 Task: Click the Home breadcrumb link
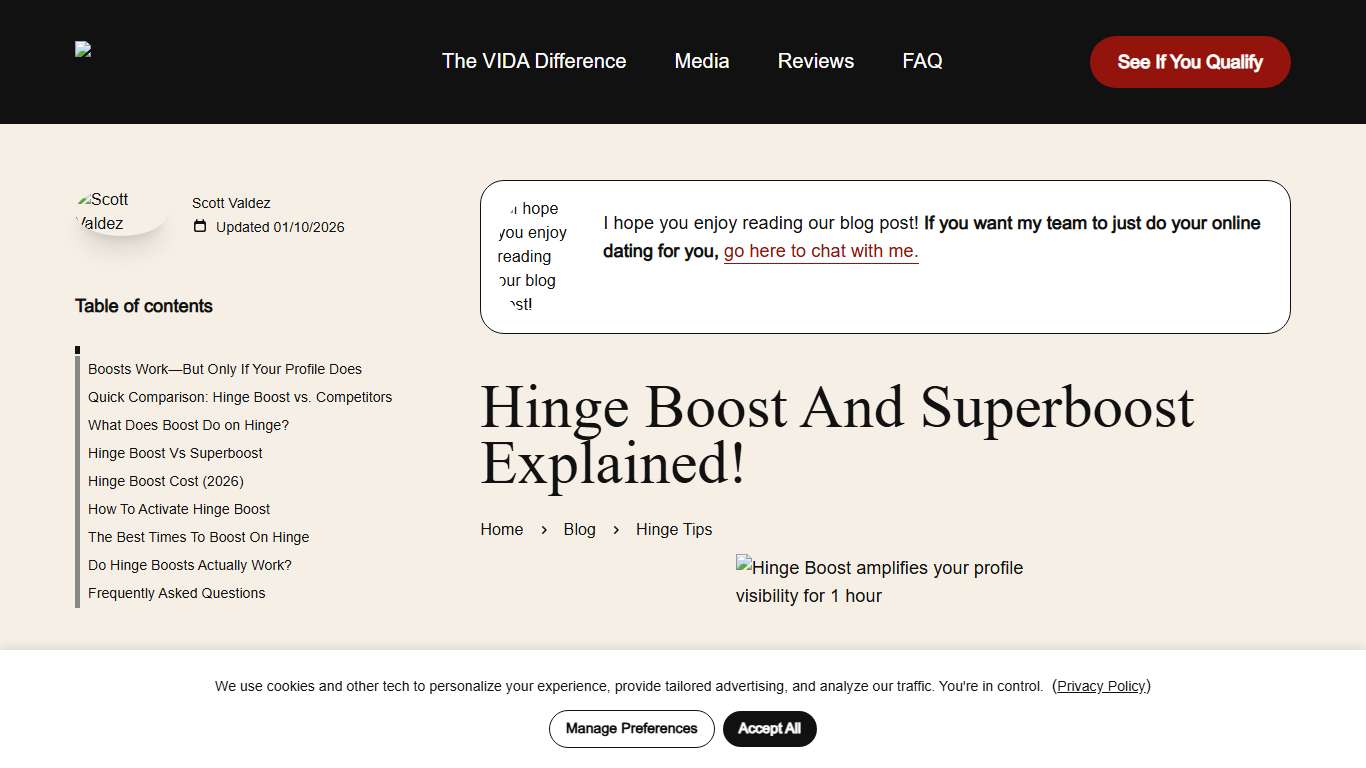click(501, 529)
